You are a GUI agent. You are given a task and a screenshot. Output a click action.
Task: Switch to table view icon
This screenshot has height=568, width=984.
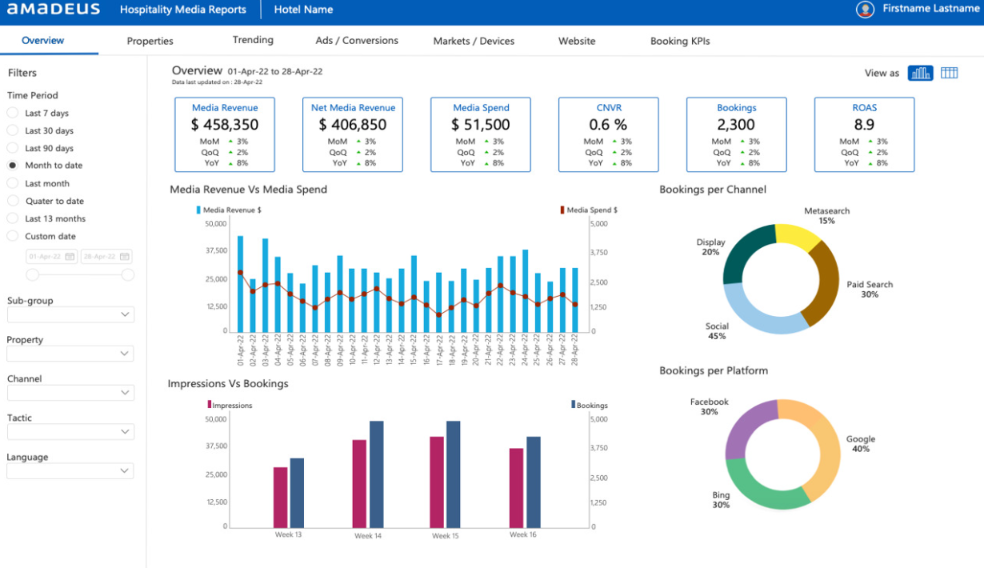click(949, 73)
